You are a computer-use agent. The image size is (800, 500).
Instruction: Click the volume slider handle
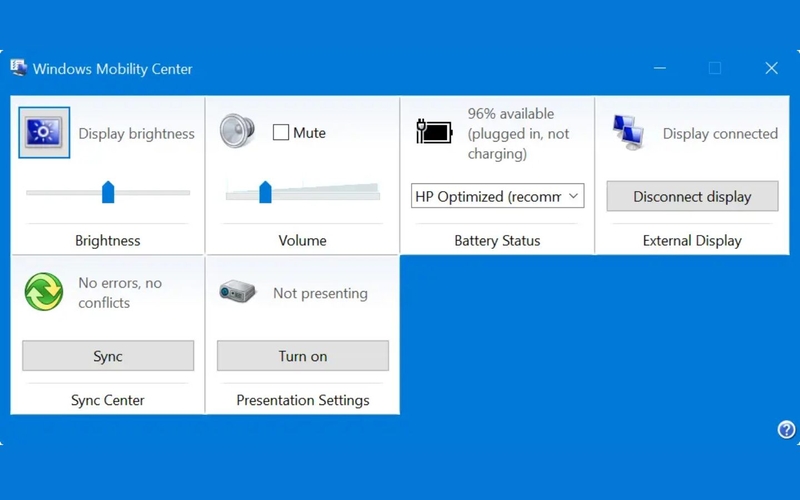click(x=265, y=192)
